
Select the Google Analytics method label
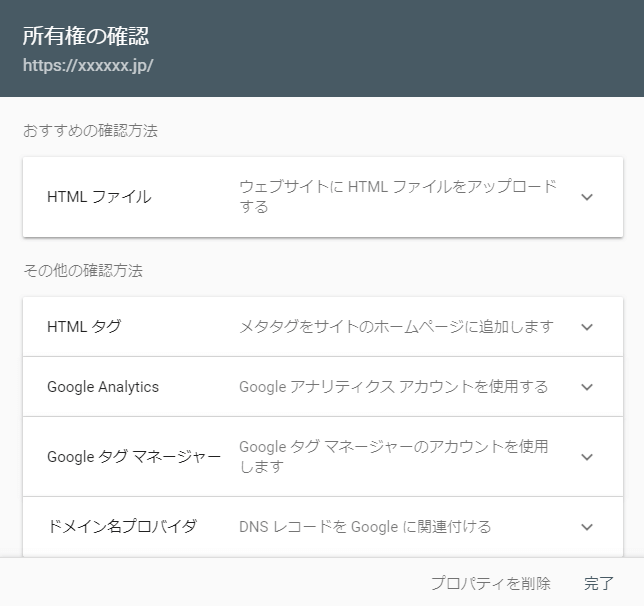(x=103, y=387)
